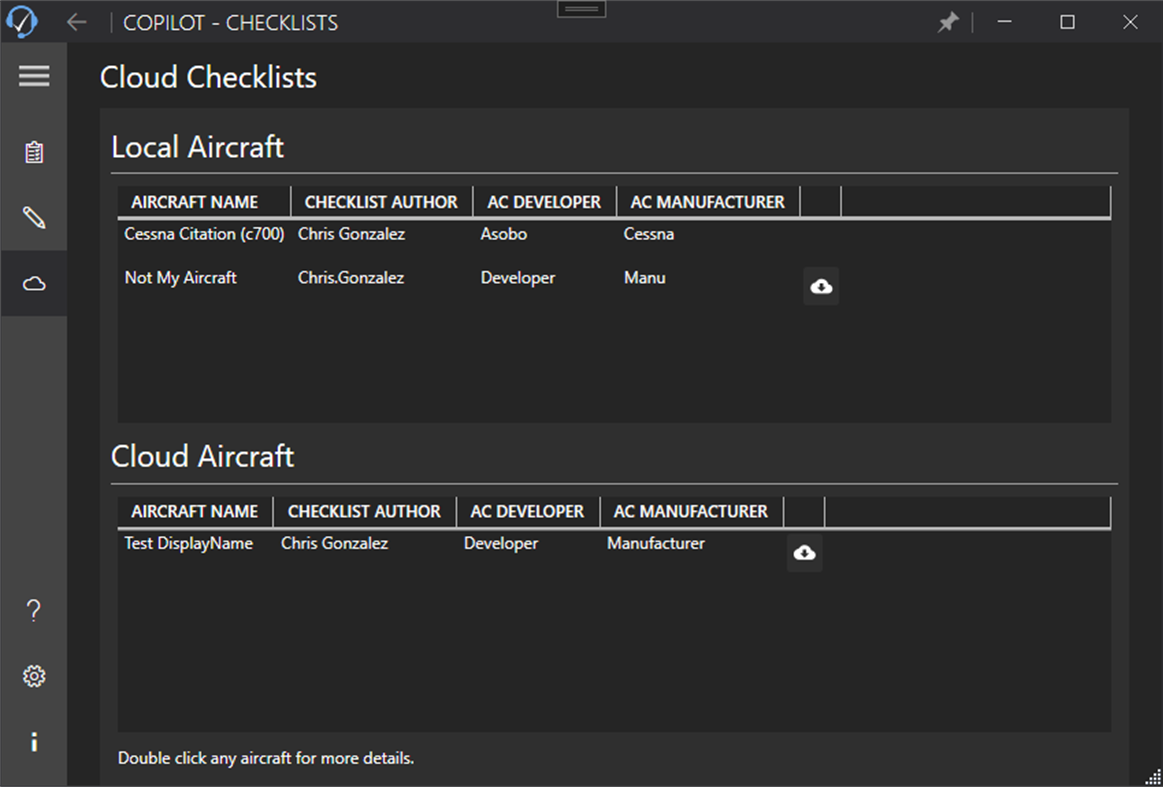Viewport: 1163px width, 787px height.
Task: Sort Local Aircraft by AIRCRAFT NAME
Action: tap(196, 201)
